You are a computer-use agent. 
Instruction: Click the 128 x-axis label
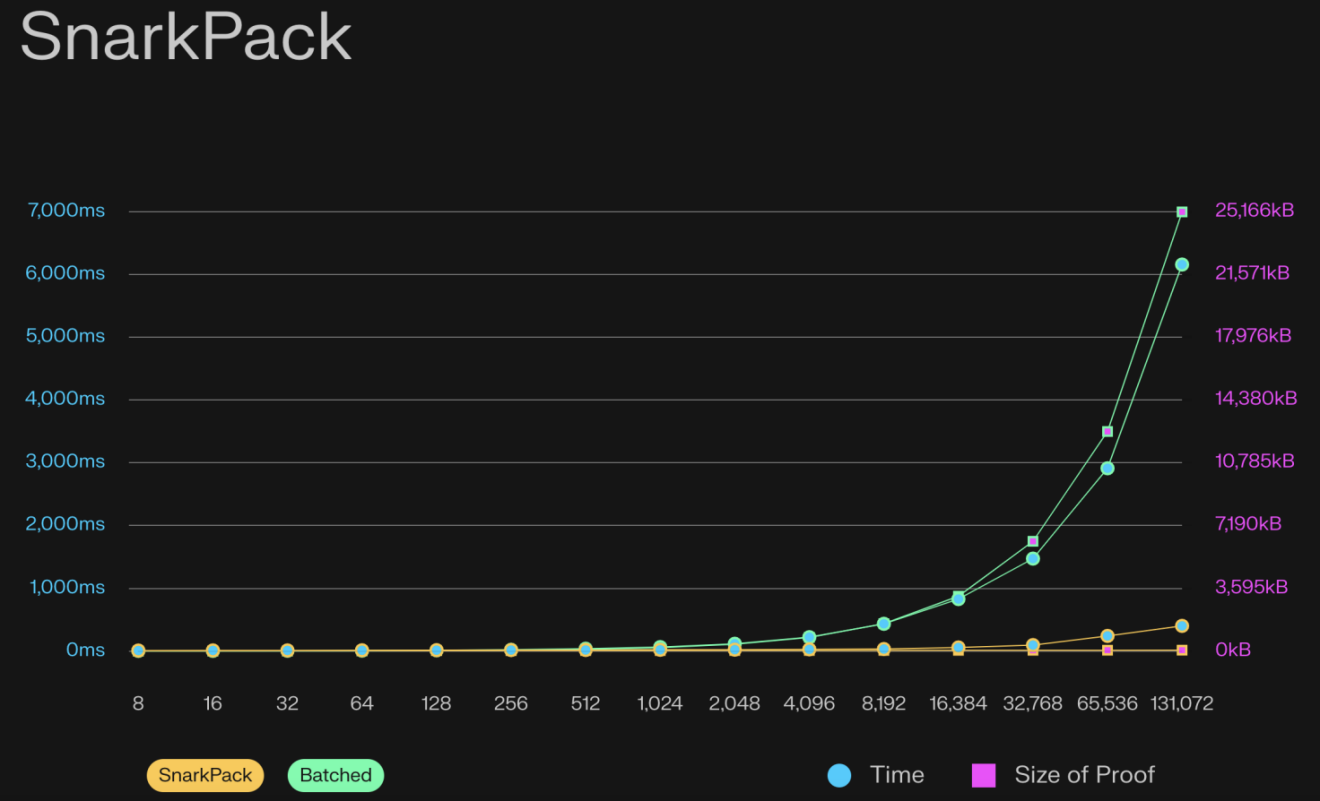pos(436,703)
